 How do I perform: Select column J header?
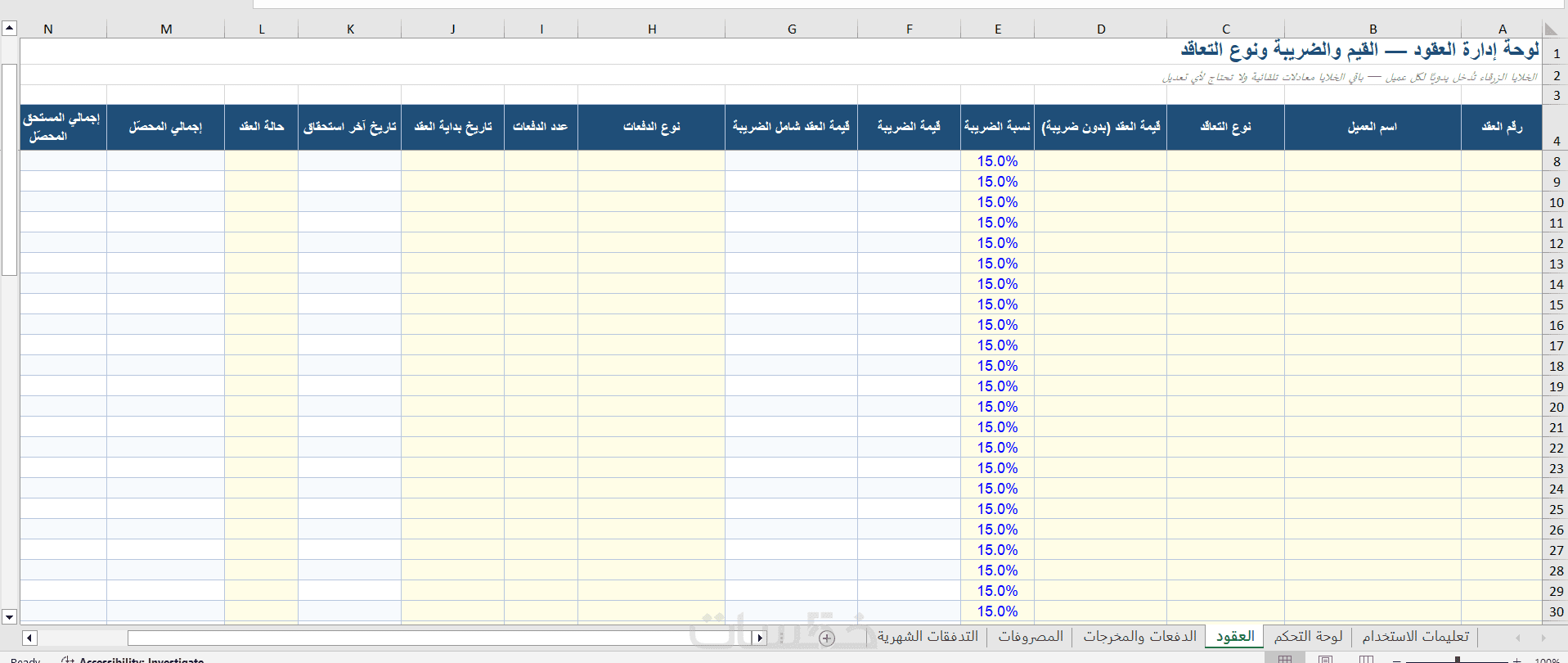click(x=452, y=29)
